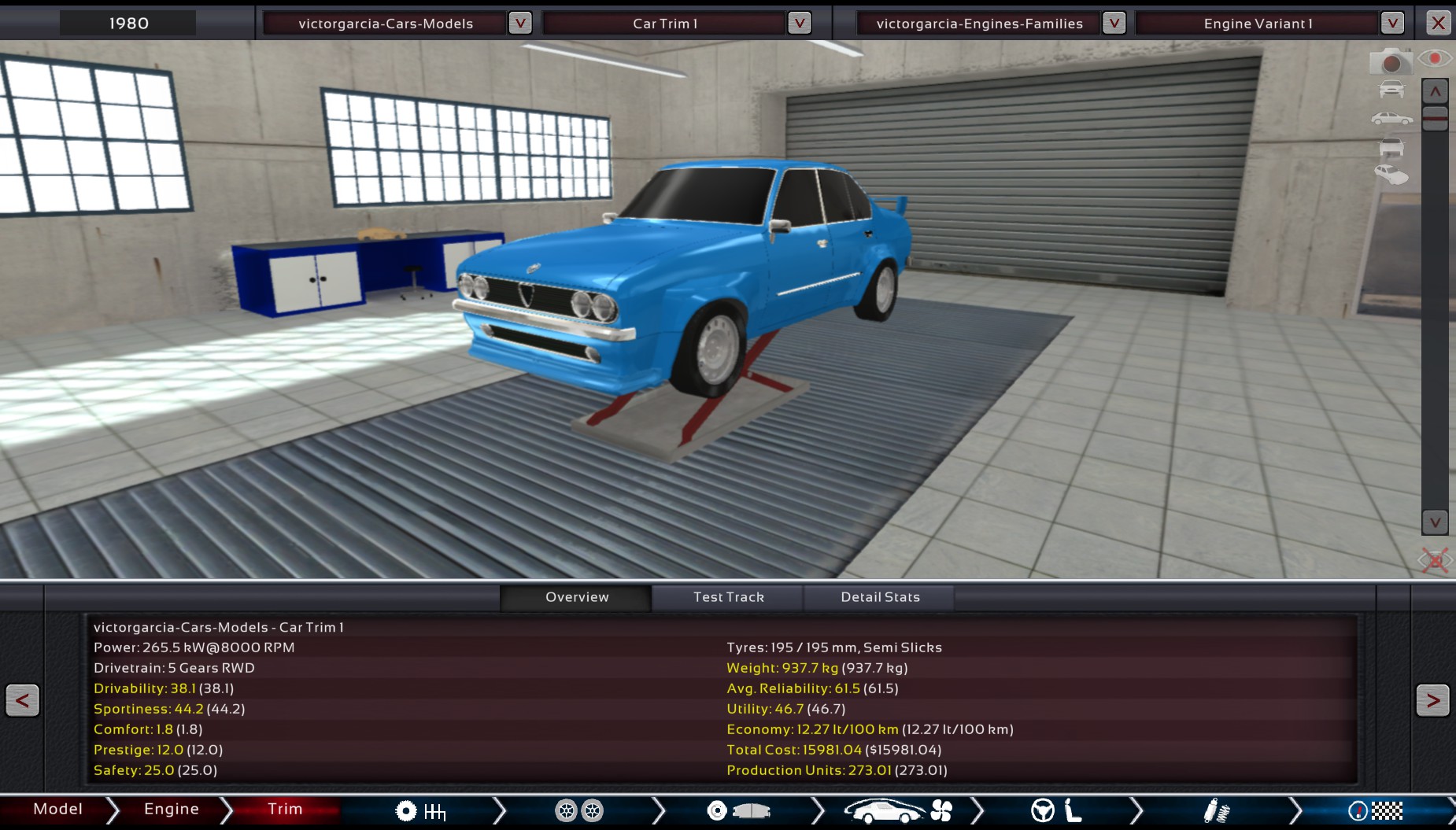Viewport: 1456px width, 830px height.
Task: Click the zoom slider up arrow
Action: click(1435, 91)
